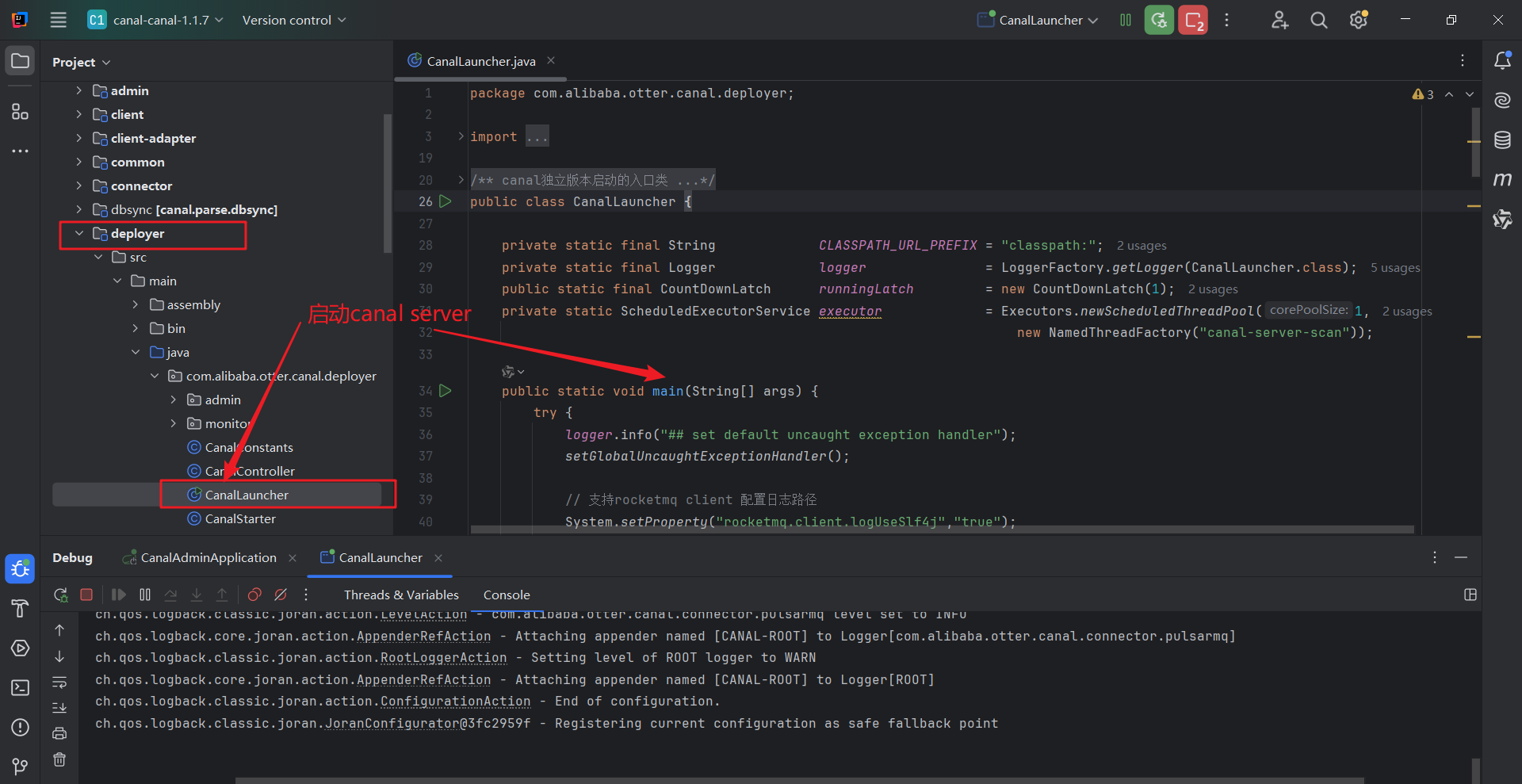Change debug layout settings icon
The image size is (1522, 784).
1470,595
